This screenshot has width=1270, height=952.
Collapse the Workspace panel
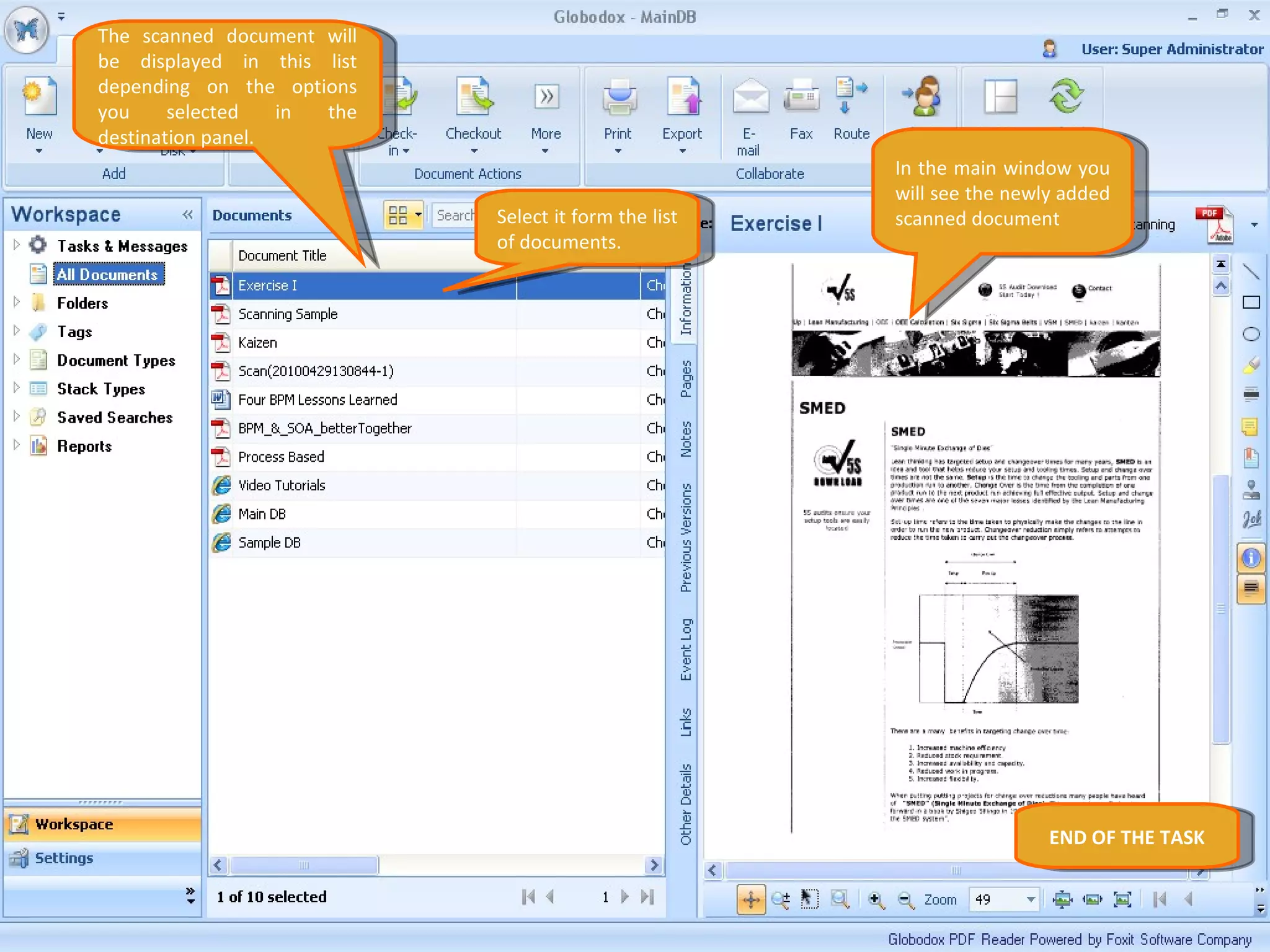click(188, 214)
